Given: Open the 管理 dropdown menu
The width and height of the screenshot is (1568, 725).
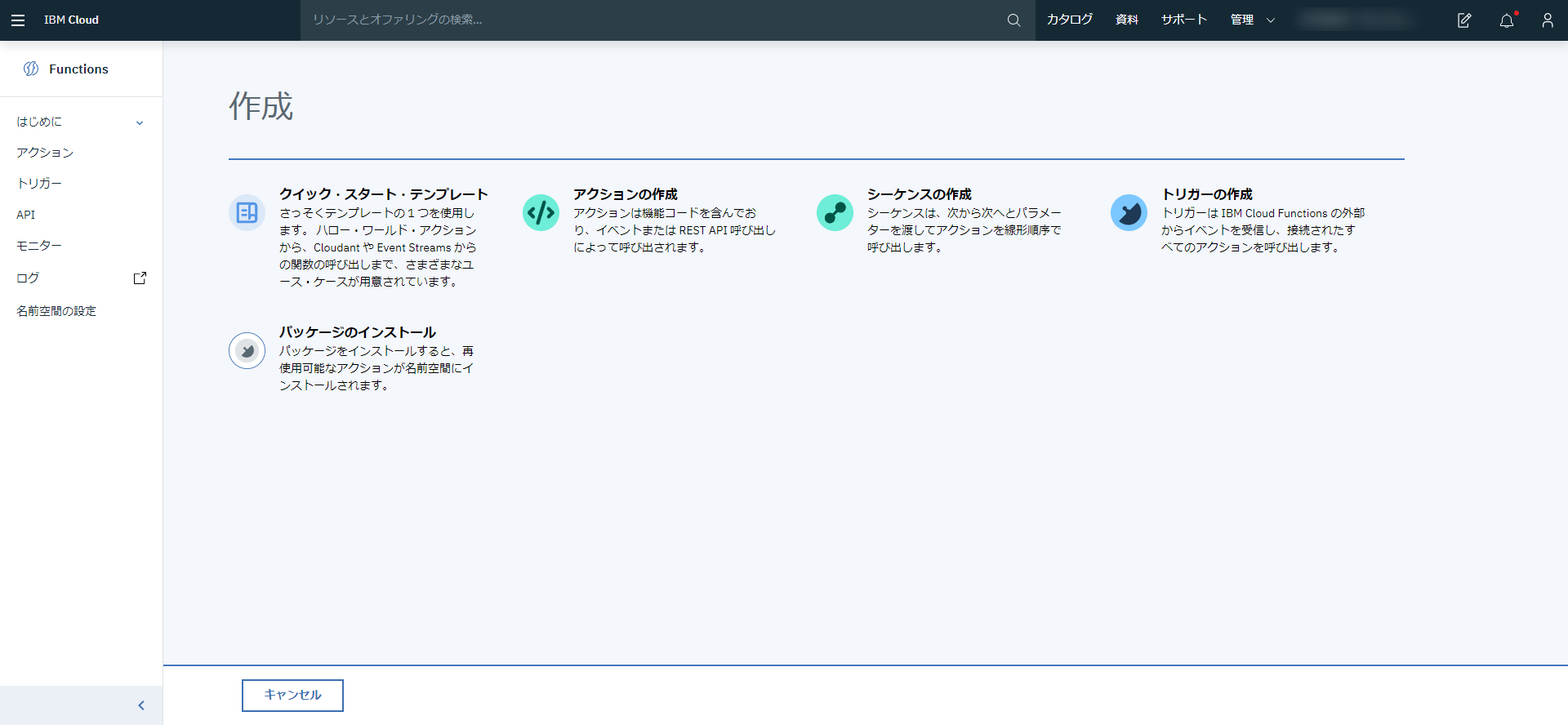Looking at the screenshot, I should click(x=1252, y=20).
